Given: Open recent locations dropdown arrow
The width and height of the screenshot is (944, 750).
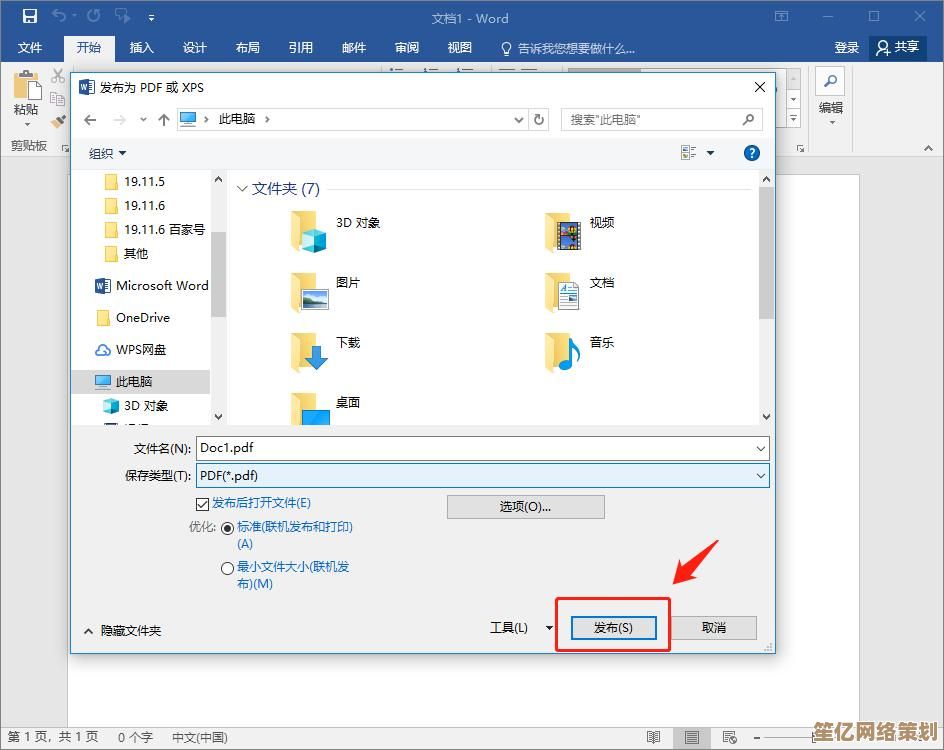Looking at the screenshot, I should pyautogui.click(x=143, y=120).
